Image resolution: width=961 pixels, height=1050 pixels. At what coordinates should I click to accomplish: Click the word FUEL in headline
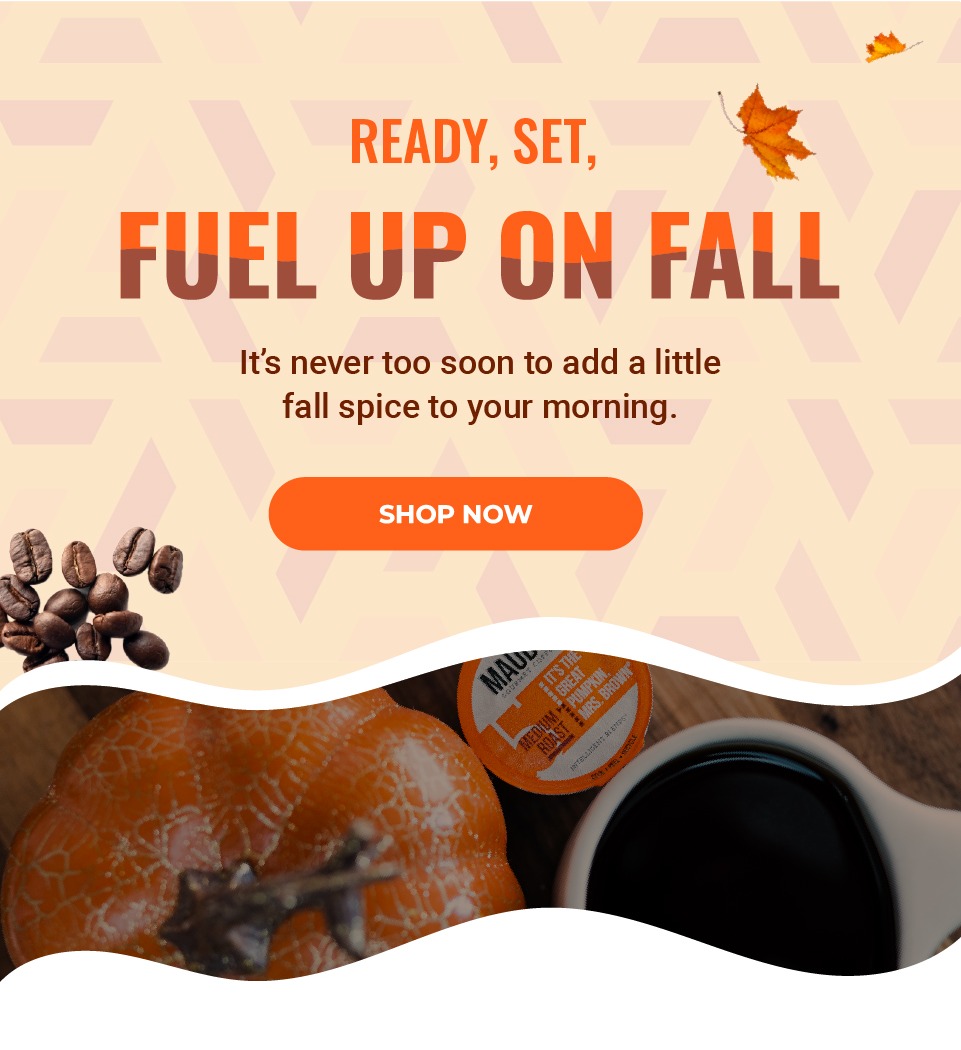click(218, 254)
